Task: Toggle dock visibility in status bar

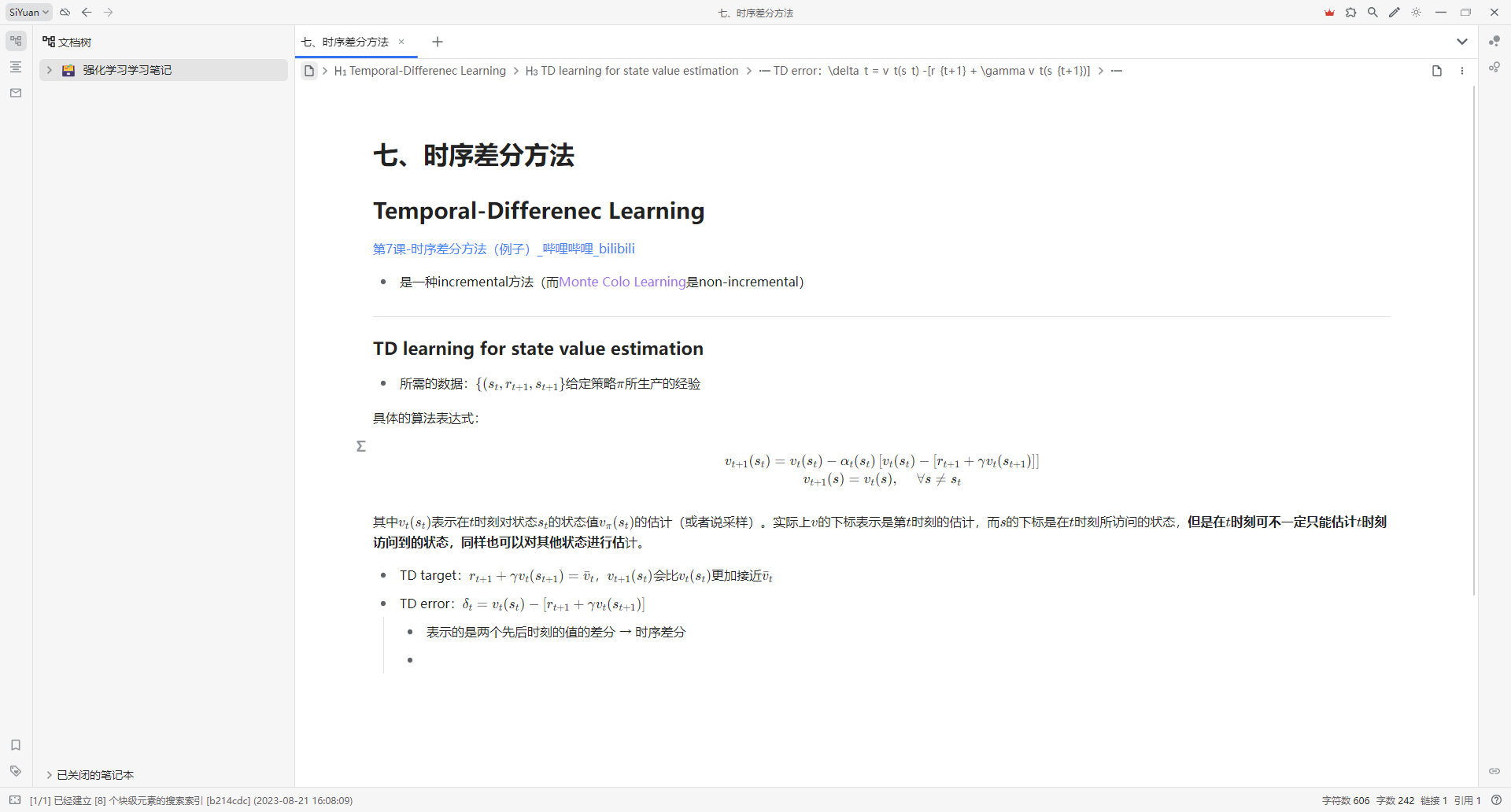Action: click(15, 800)
